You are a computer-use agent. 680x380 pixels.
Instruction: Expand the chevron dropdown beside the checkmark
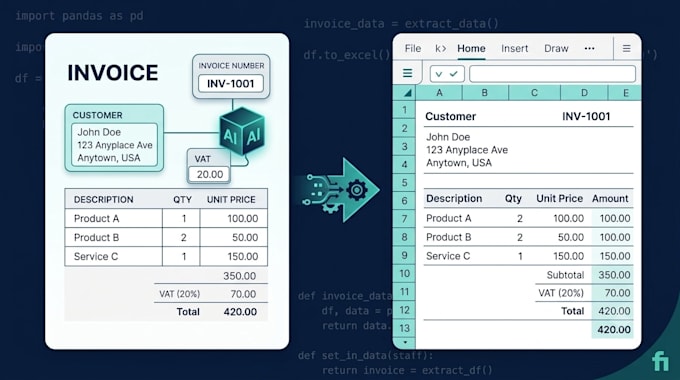point(439,74)
